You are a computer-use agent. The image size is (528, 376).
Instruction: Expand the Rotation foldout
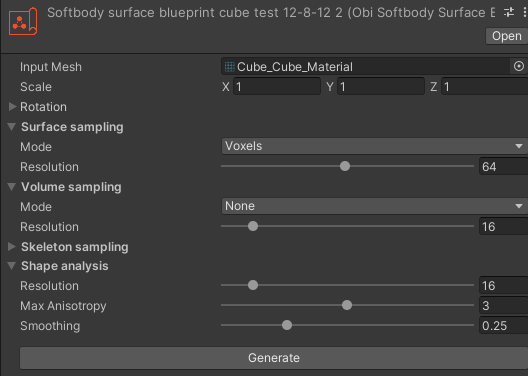click(12, 107)
